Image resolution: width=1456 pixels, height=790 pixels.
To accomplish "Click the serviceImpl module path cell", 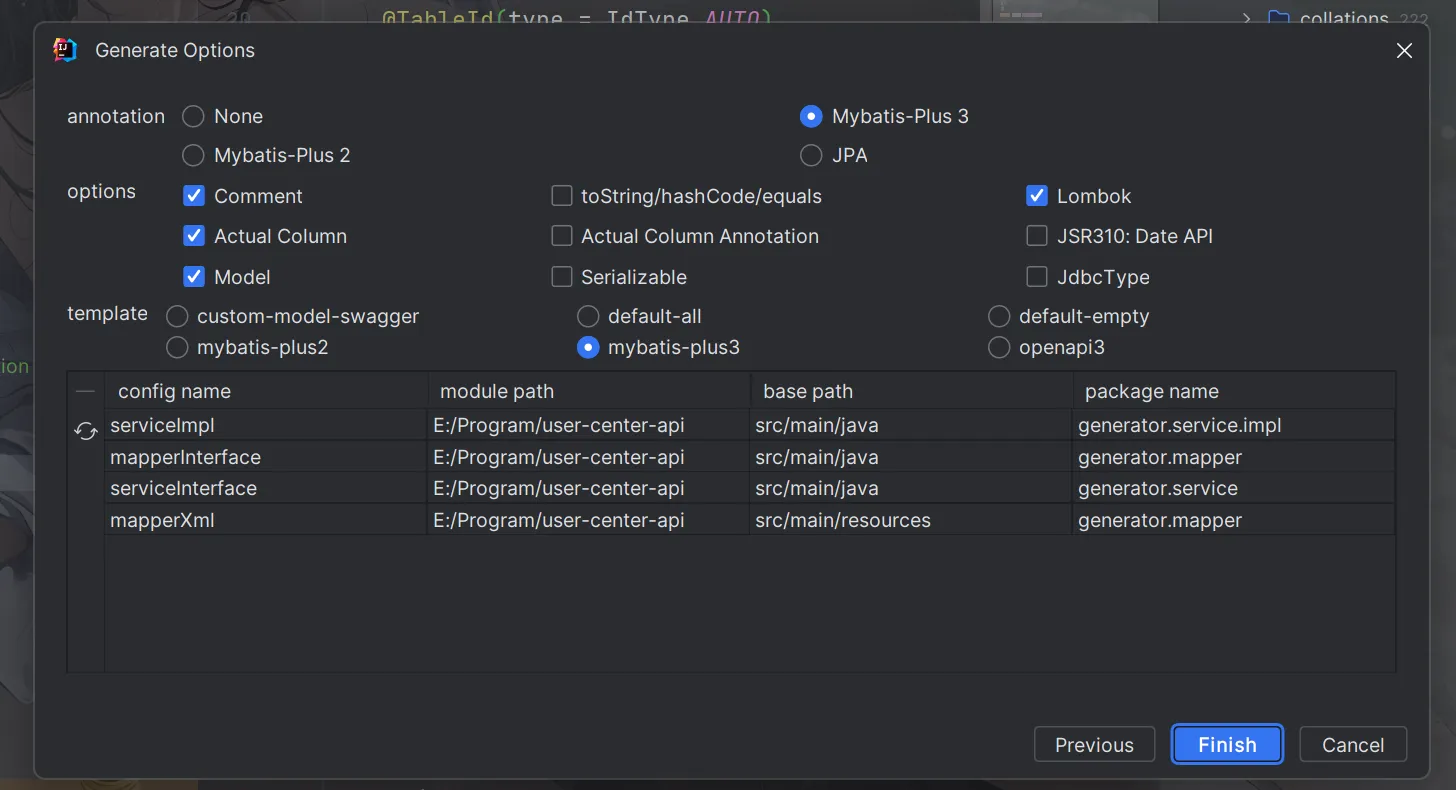I will pos(589,425).
